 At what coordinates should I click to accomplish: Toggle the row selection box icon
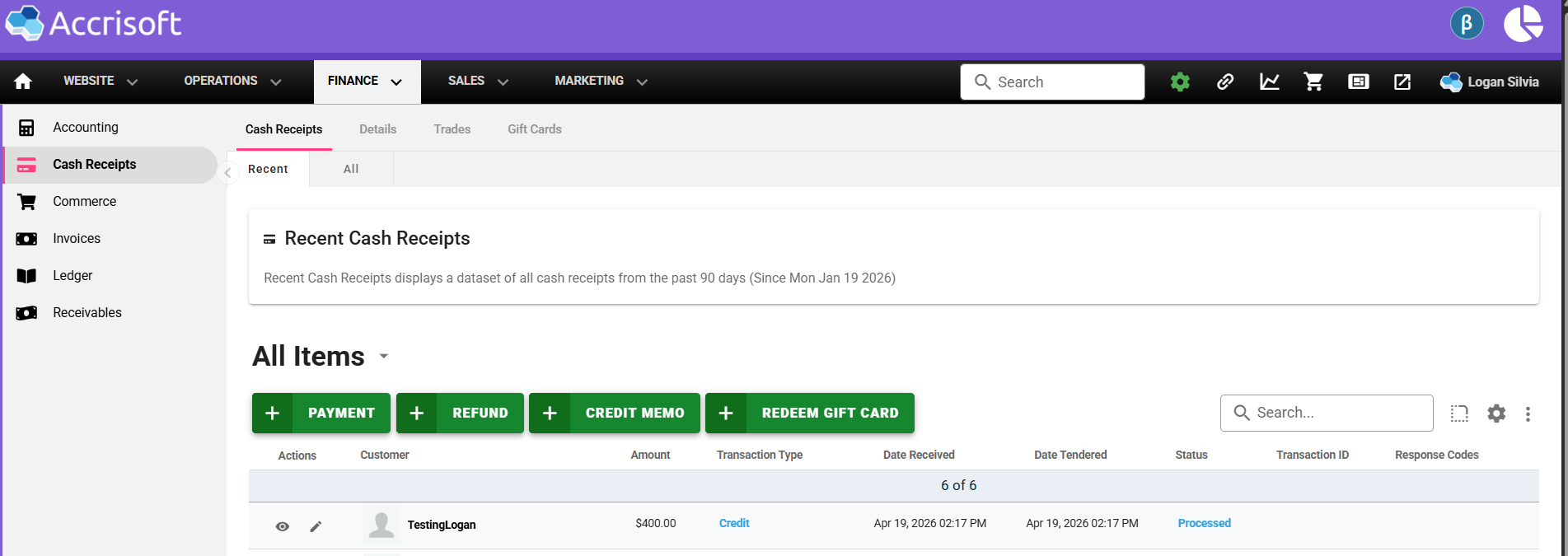(1459, 413)
